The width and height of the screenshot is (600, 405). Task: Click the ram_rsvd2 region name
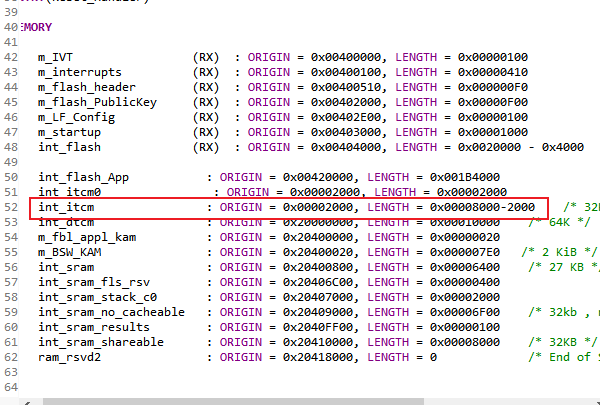[69, 357]
